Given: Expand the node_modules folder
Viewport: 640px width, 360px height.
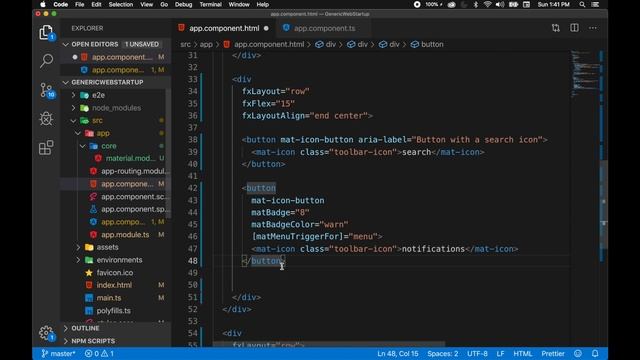Looking at the screenshot, I should [x=74, y=108].
